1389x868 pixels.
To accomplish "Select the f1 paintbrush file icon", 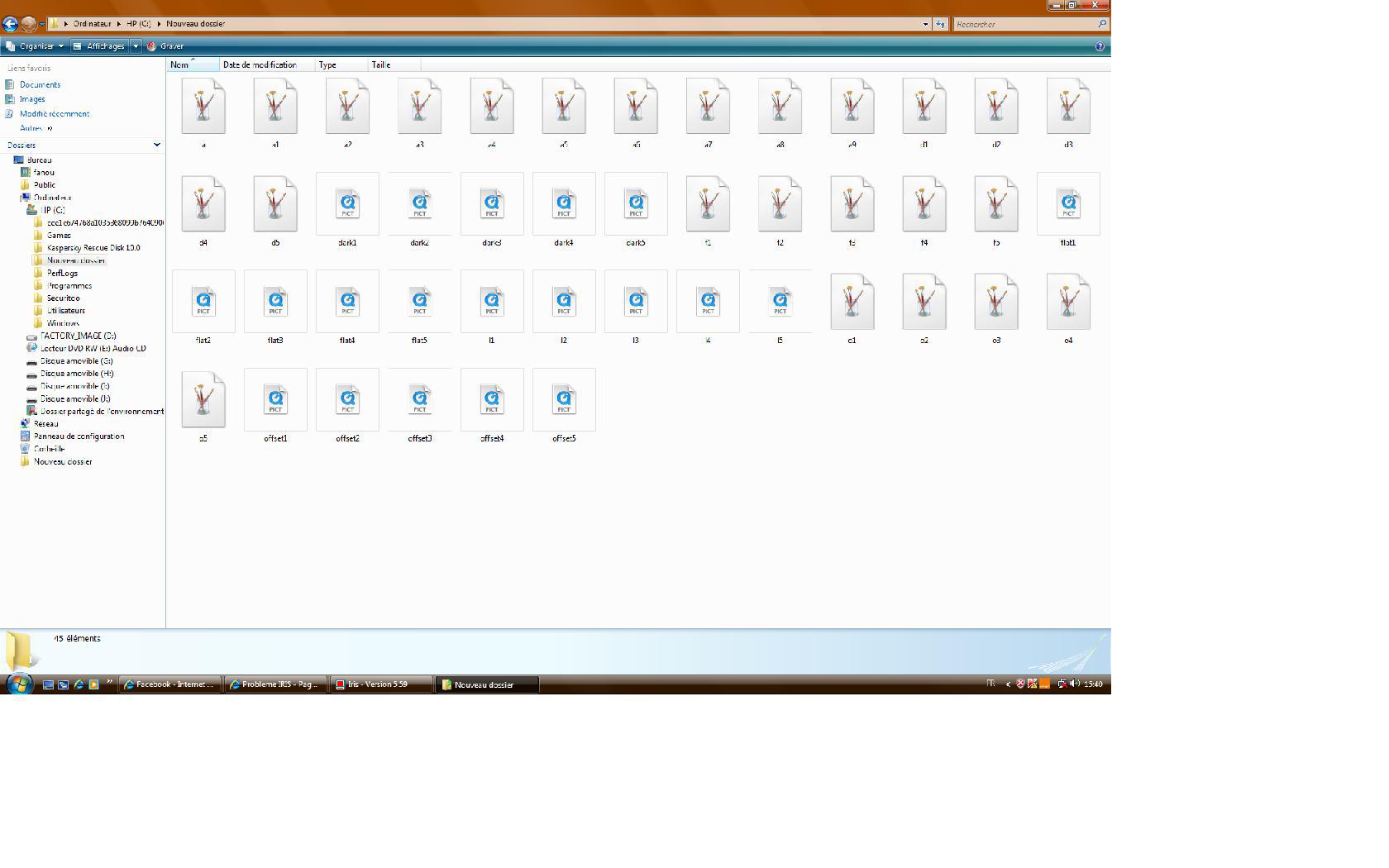I will pos(708,203).
